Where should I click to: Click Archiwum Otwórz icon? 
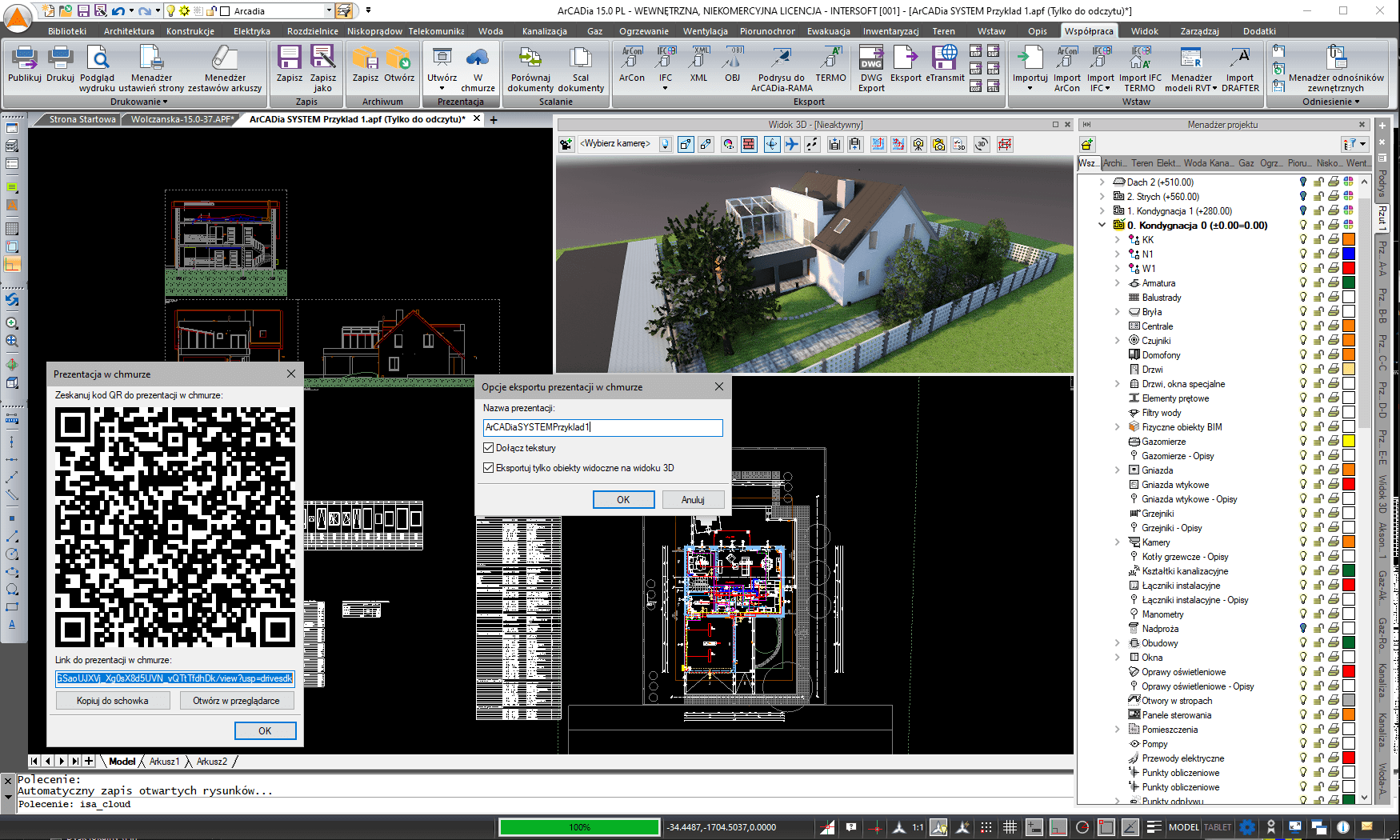pos(399,64)
